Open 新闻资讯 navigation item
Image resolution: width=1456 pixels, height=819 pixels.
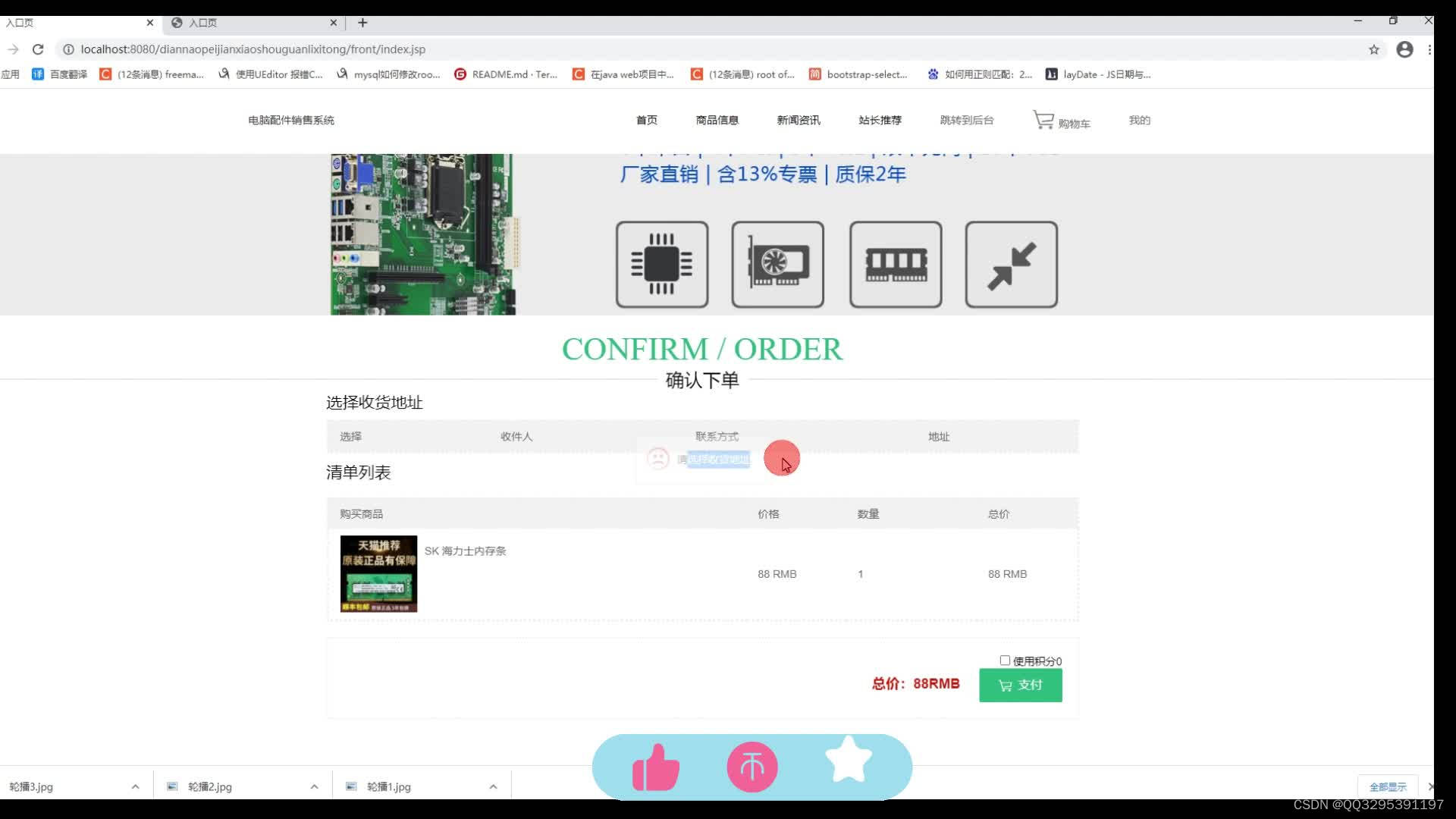pyautogui.click(x=798, y=120)
